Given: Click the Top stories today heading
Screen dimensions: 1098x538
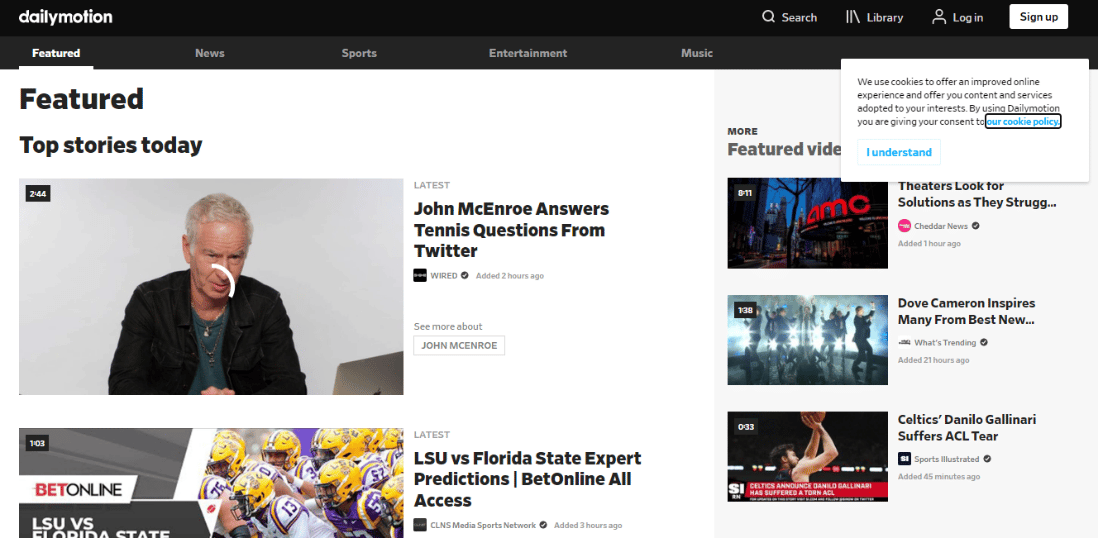Looking at the screenshot, I should 111,145.
